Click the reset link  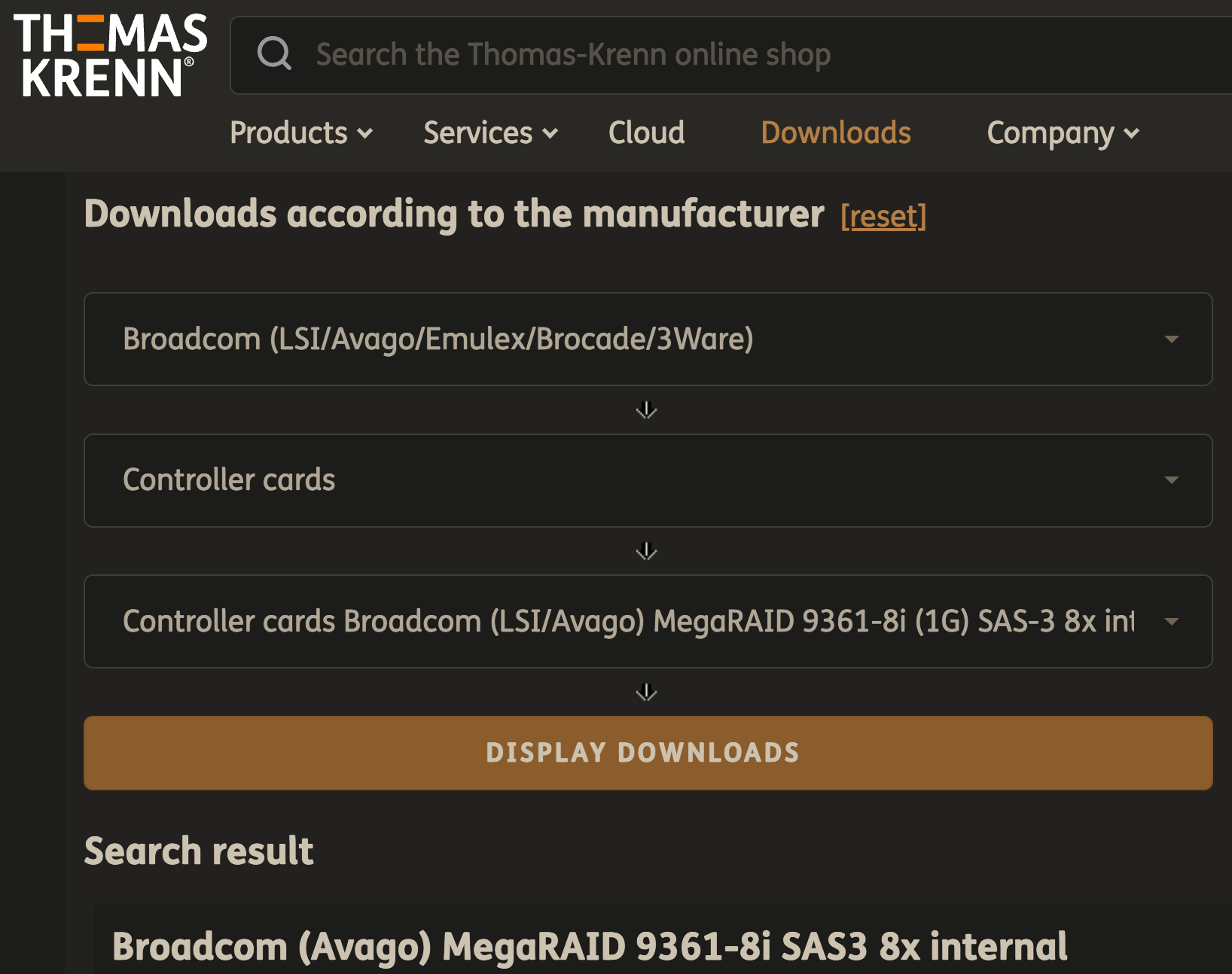[x=883, y=217]
